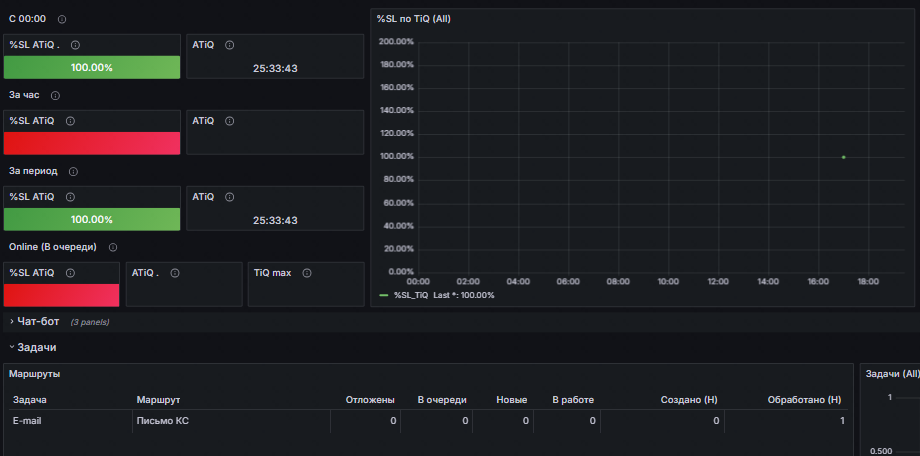920x456 pixels.
Task: Click green data point on %SL chart
Action: 843,157
